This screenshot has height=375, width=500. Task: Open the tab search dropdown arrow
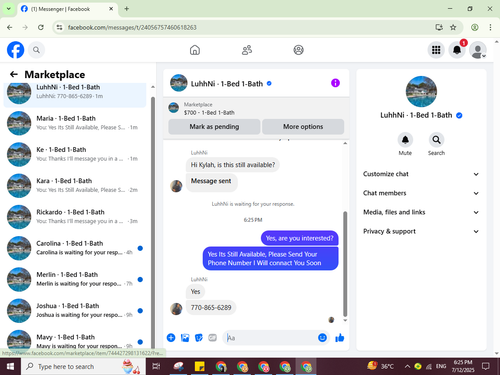(9, 9)
